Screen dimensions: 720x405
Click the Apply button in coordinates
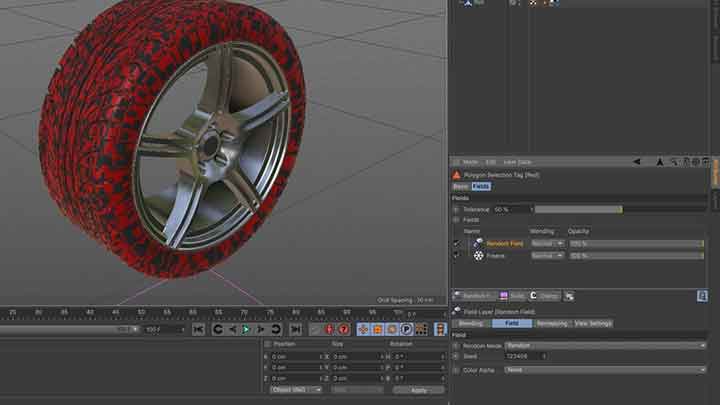[x=418, y=390]
